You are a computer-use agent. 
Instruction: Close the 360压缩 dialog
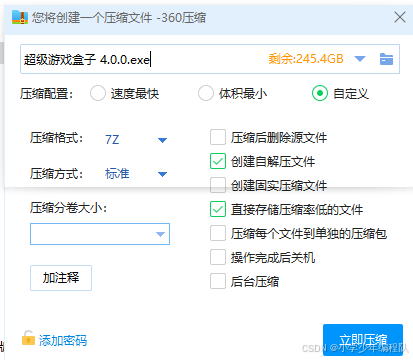pos(400,17)
